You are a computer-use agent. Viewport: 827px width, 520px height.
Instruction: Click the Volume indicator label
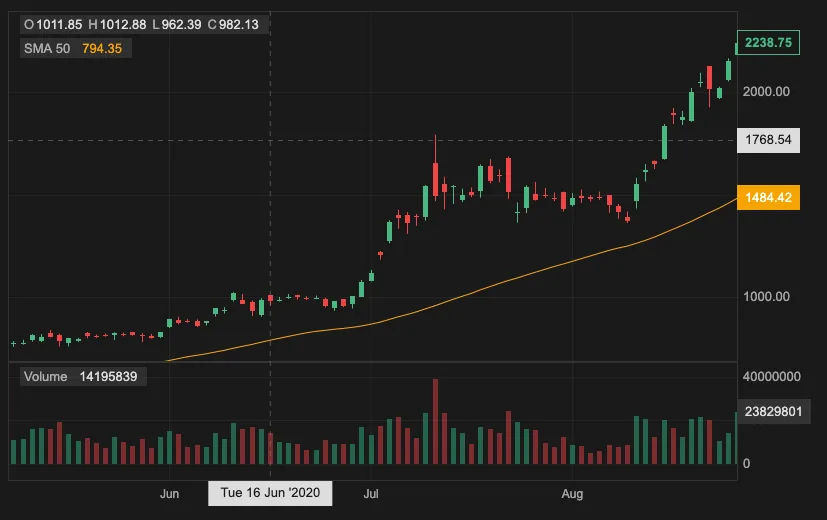pos(45,377)
